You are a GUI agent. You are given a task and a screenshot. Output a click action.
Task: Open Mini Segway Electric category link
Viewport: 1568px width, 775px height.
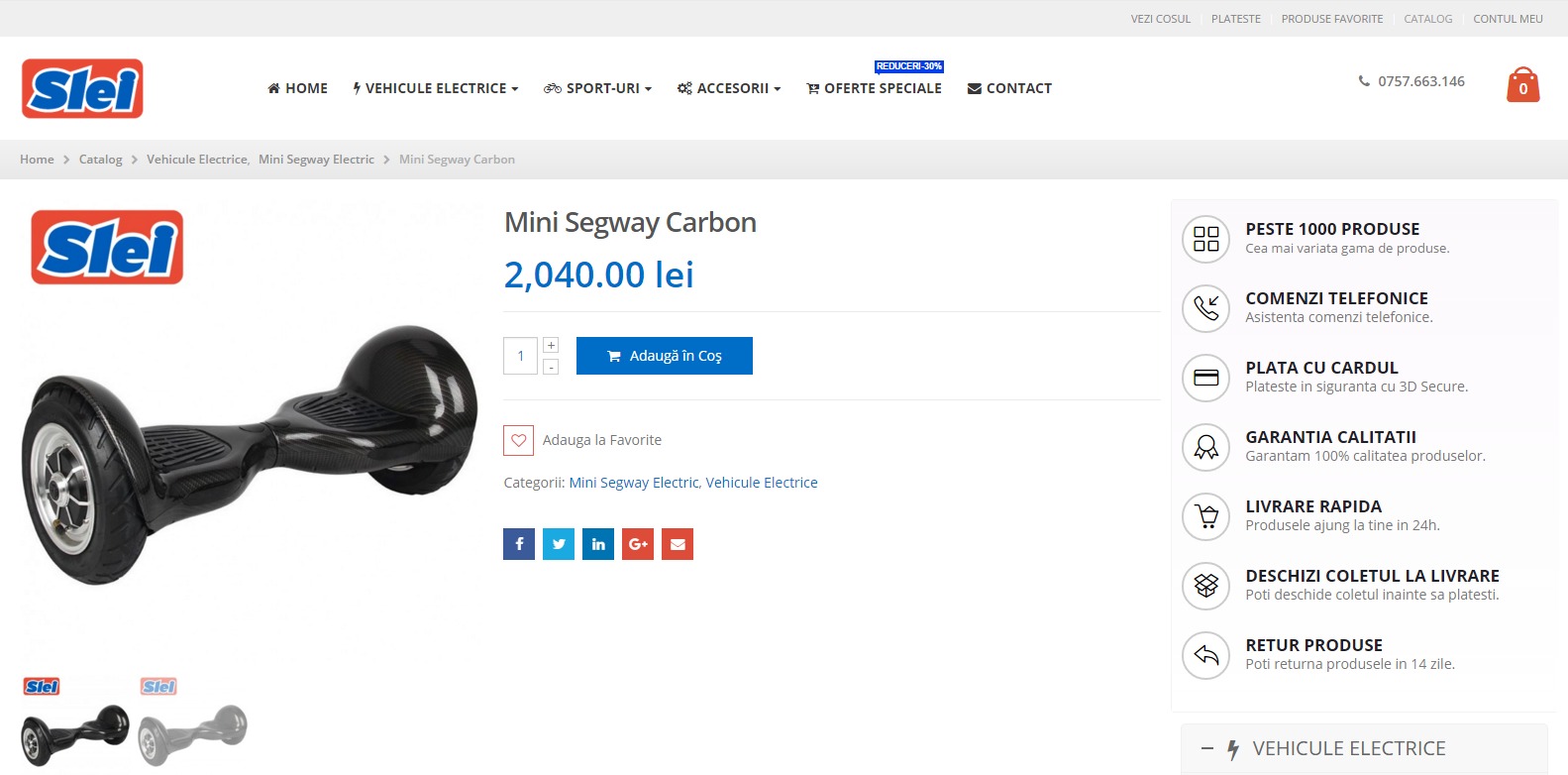click(x=634, y=483)
